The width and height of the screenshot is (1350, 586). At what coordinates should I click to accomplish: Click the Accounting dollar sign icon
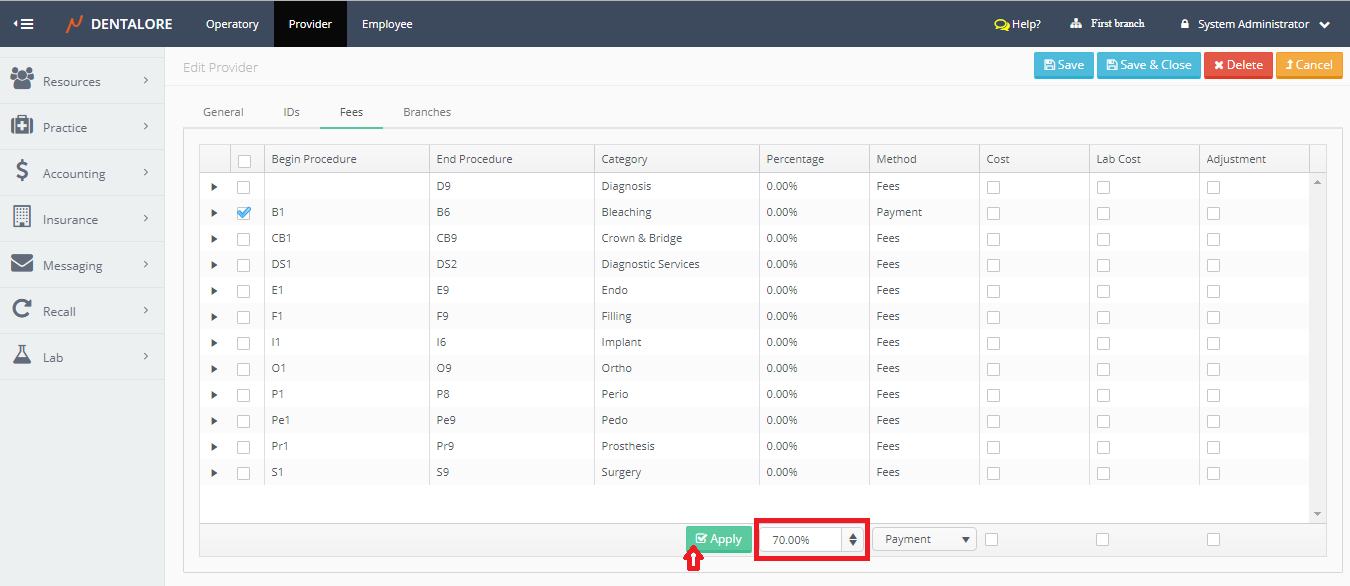[22, 171]
